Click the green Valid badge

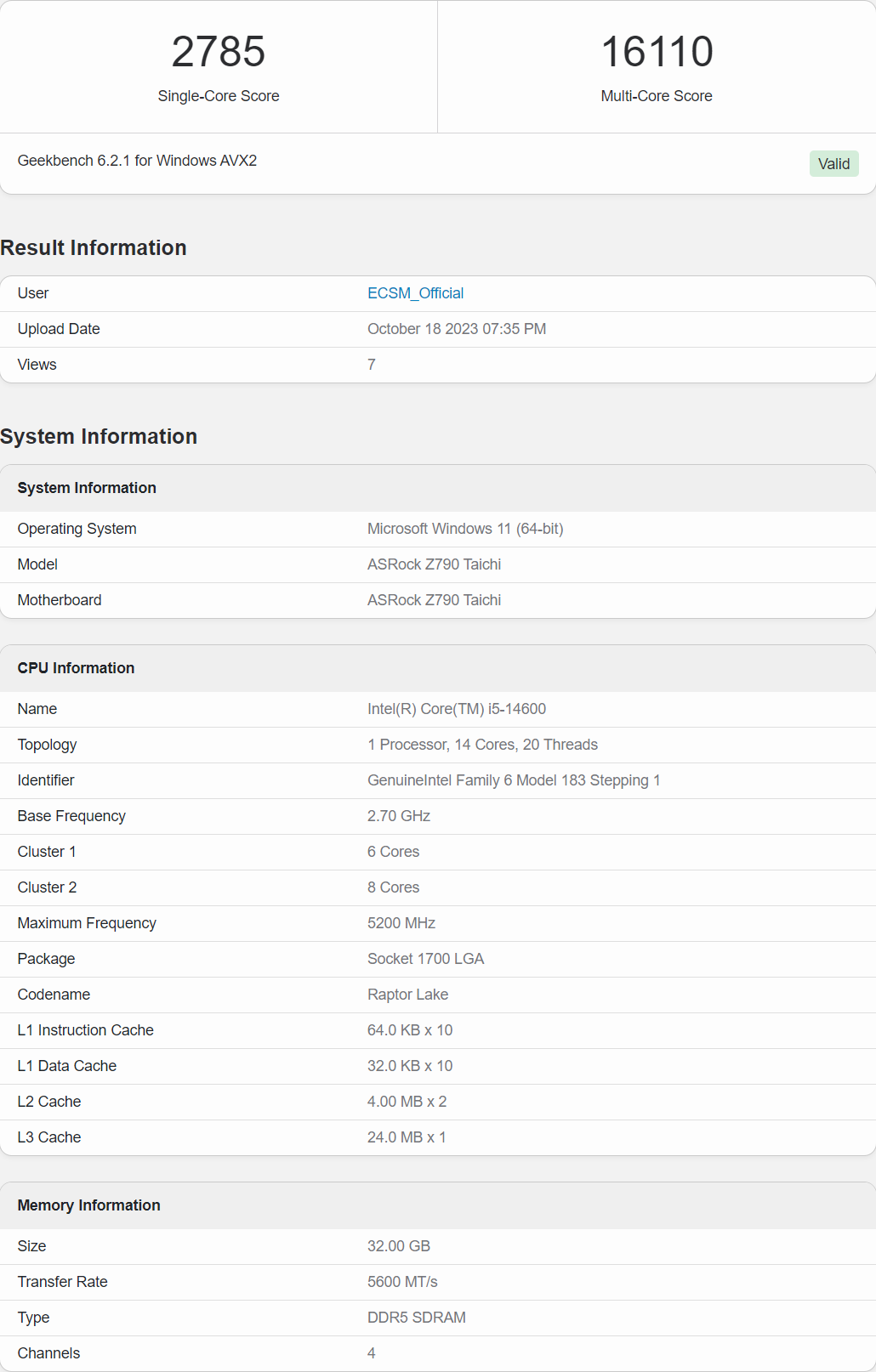833,164
